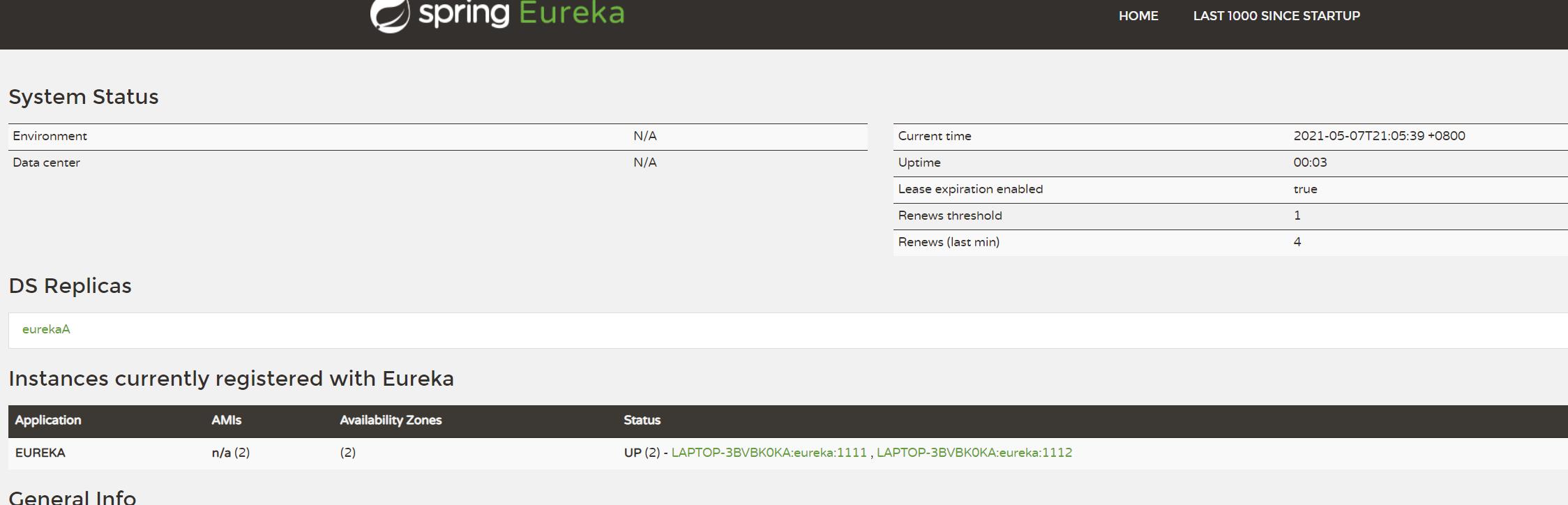Screen dimensions: 1568x505
Task: Open instance LAPTOP-3BVBK0KA:eureka:1112 link
Action: [974, 453]
